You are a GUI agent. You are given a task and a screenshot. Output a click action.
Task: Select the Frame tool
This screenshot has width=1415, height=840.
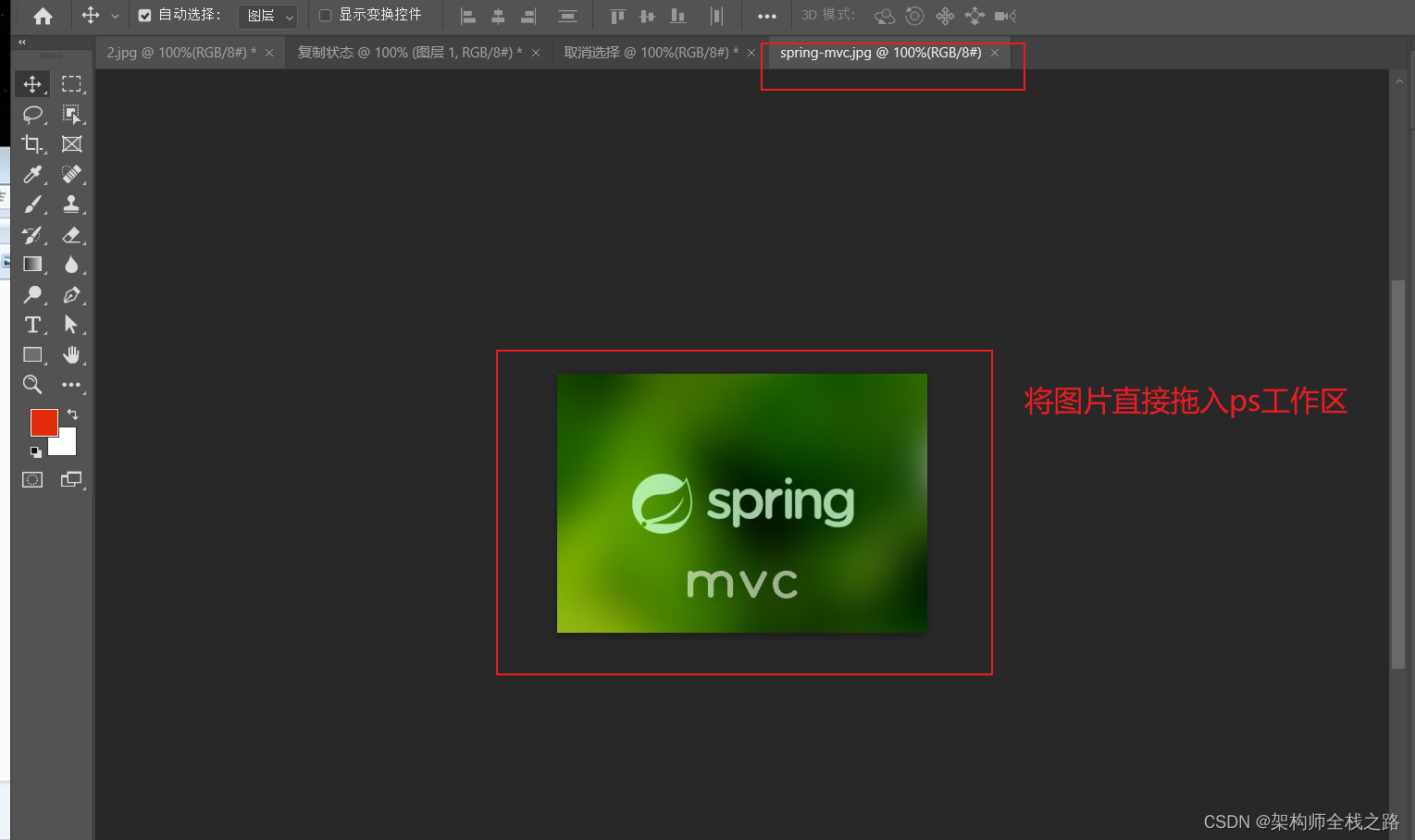coord(71,144)
